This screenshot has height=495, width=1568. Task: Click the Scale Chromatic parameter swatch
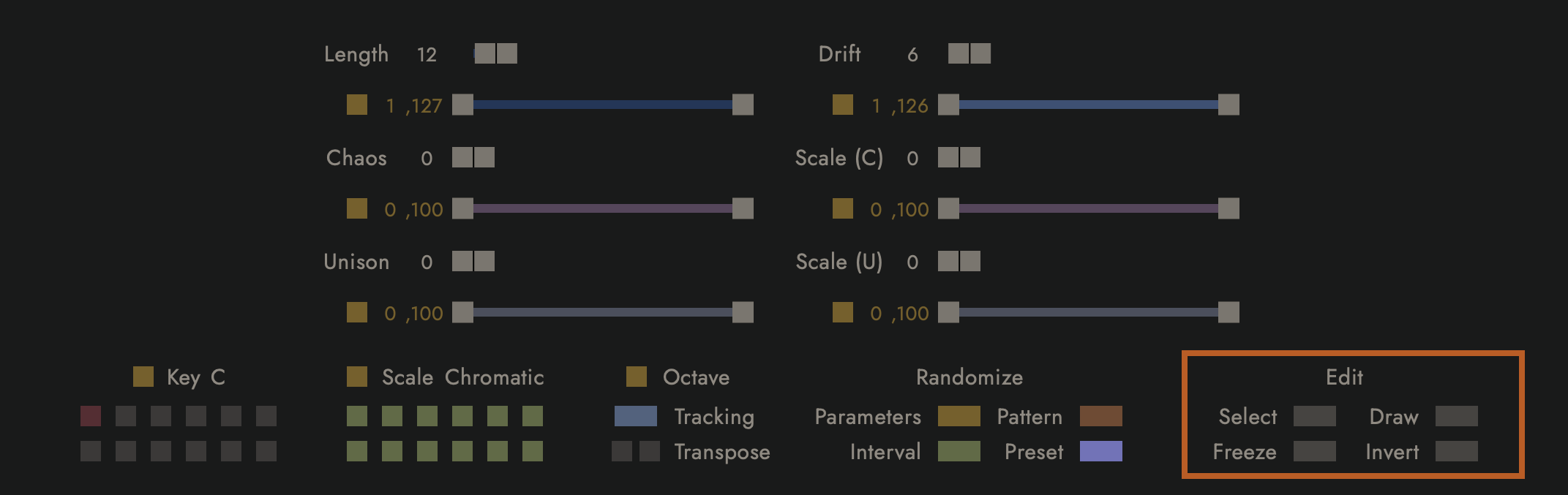[358, 377]
